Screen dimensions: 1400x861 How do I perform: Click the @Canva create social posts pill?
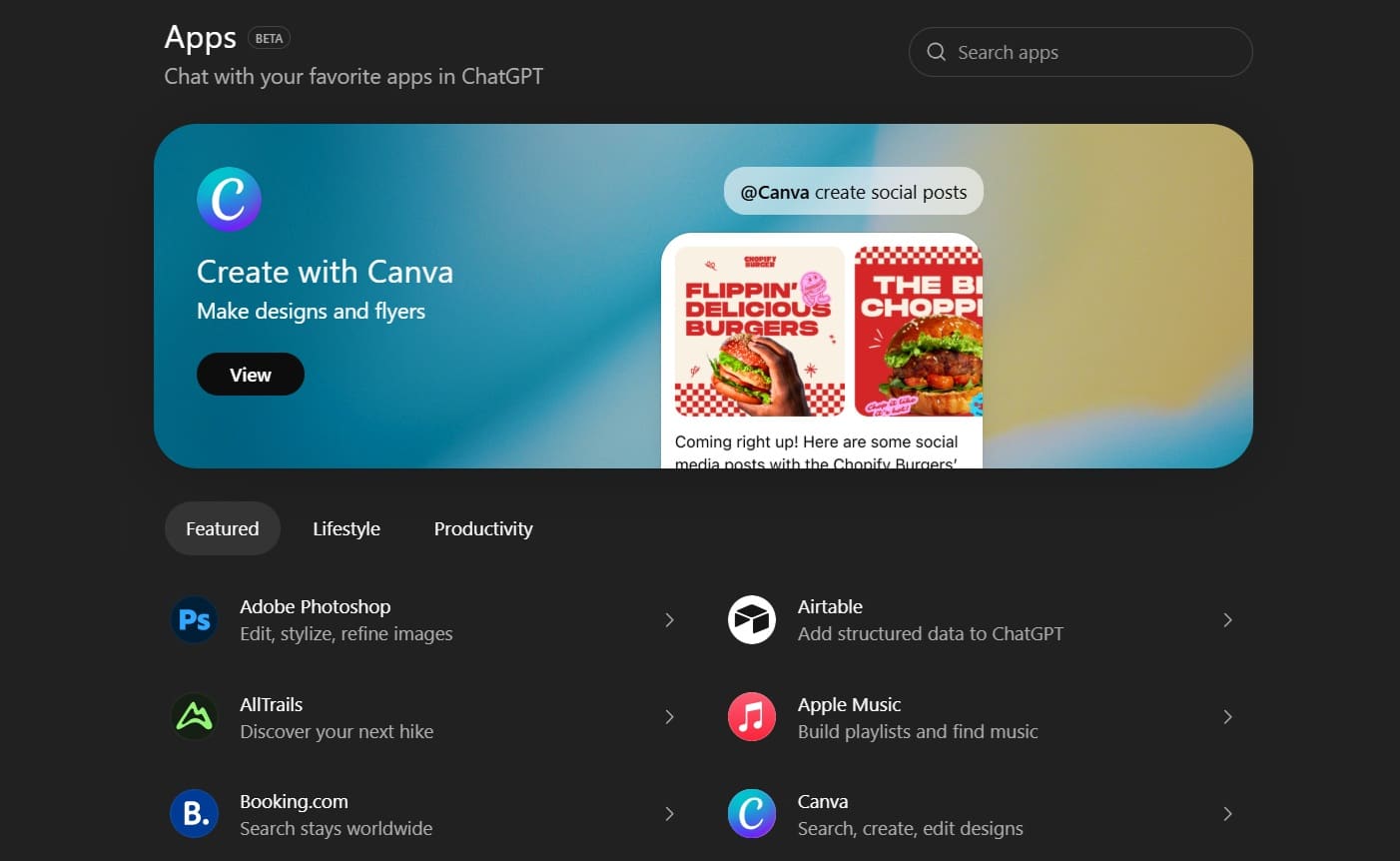(x=853, y=191)
